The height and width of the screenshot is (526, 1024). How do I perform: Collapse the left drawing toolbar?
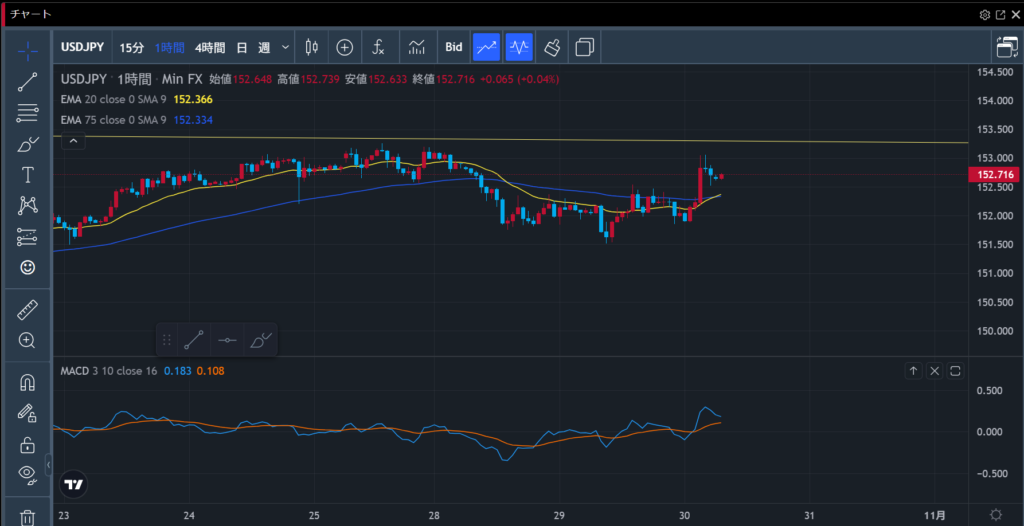tap(48, 462)
